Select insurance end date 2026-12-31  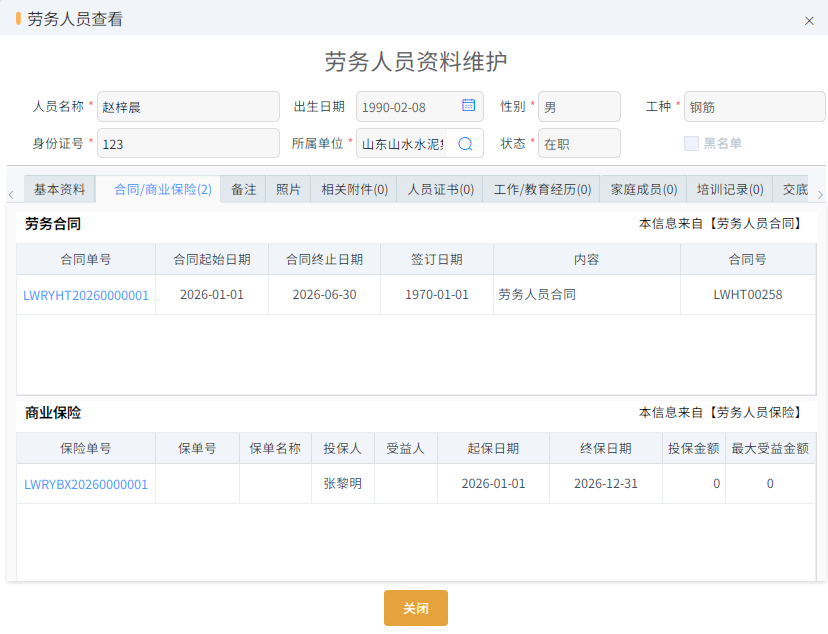point(606,484)
